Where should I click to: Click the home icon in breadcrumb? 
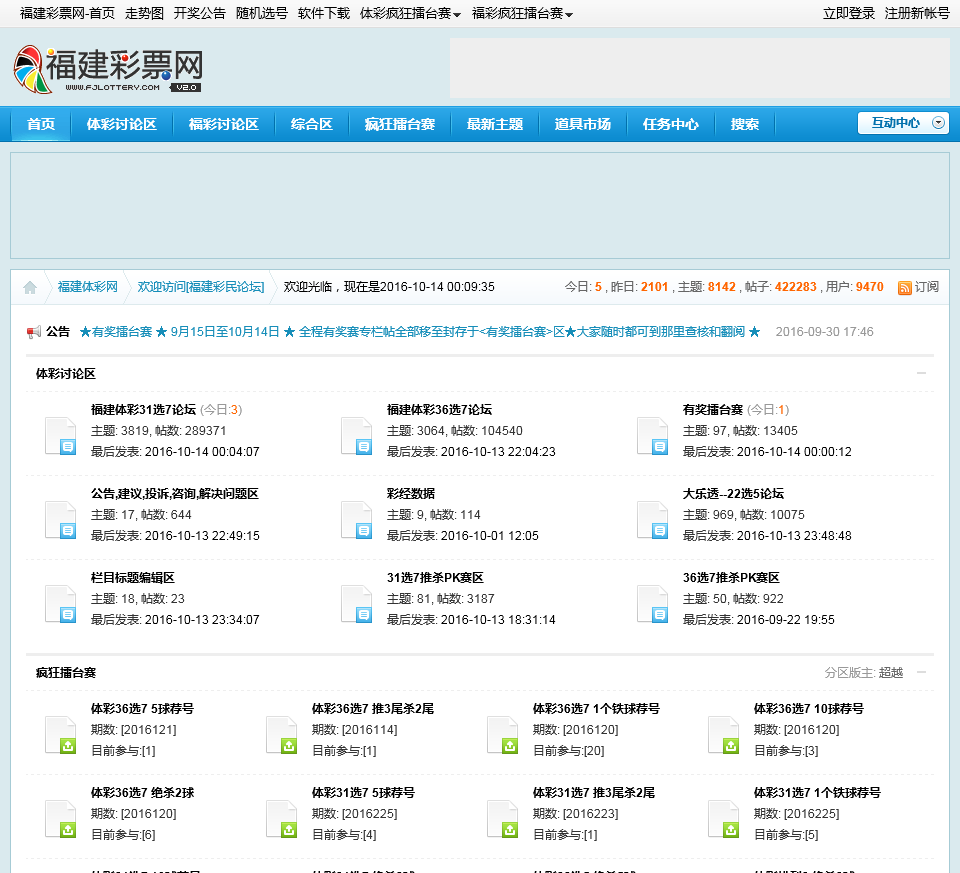pyautogui.click(x=30, y=288)
